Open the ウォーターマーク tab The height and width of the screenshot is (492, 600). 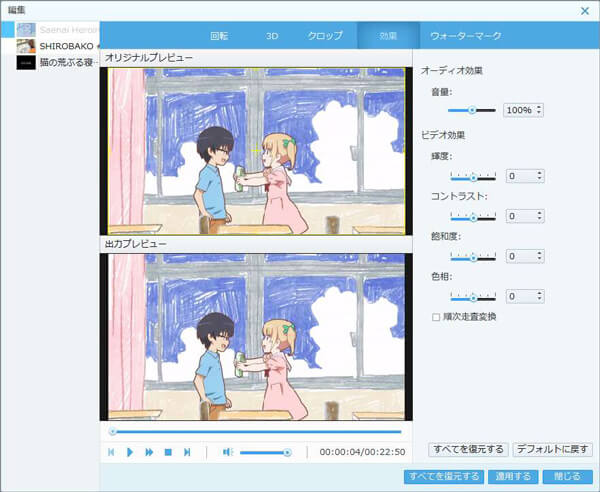tap(465, 36)
